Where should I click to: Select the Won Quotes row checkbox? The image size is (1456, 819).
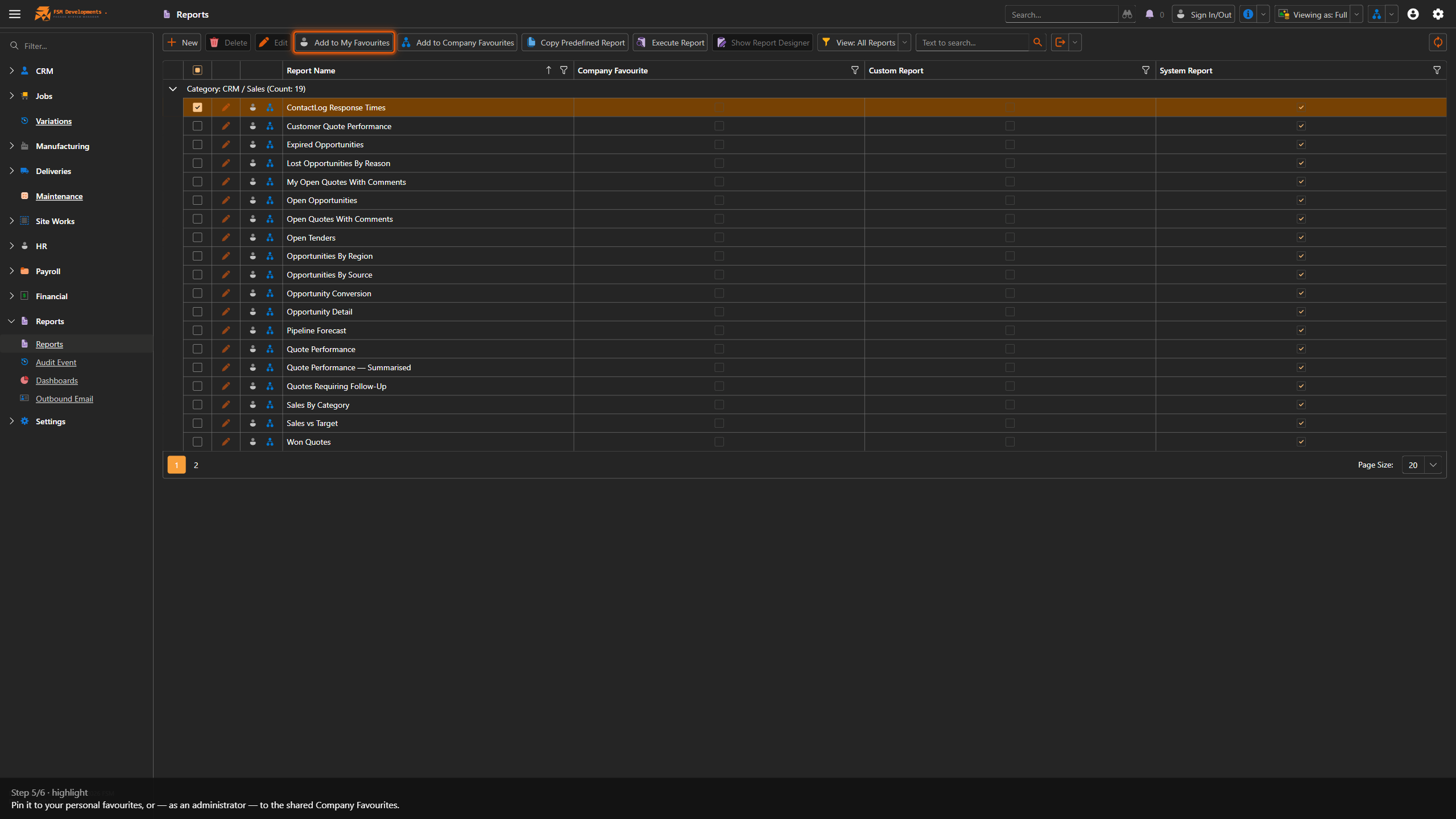coord(197,442)
